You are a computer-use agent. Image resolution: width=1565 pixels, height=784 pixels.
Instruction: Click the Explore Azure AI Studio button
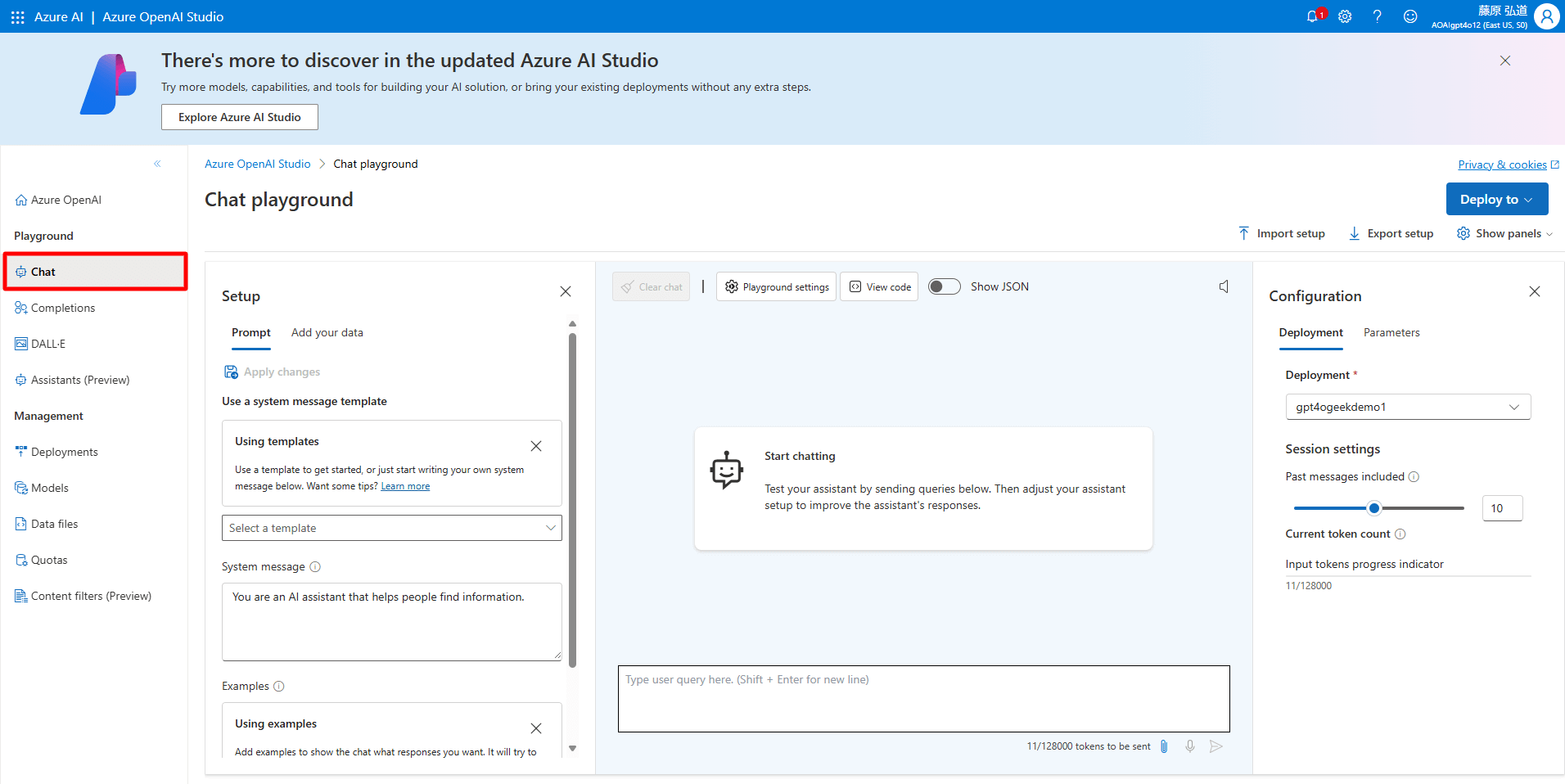pyautogui.click(x=239, y=116)
